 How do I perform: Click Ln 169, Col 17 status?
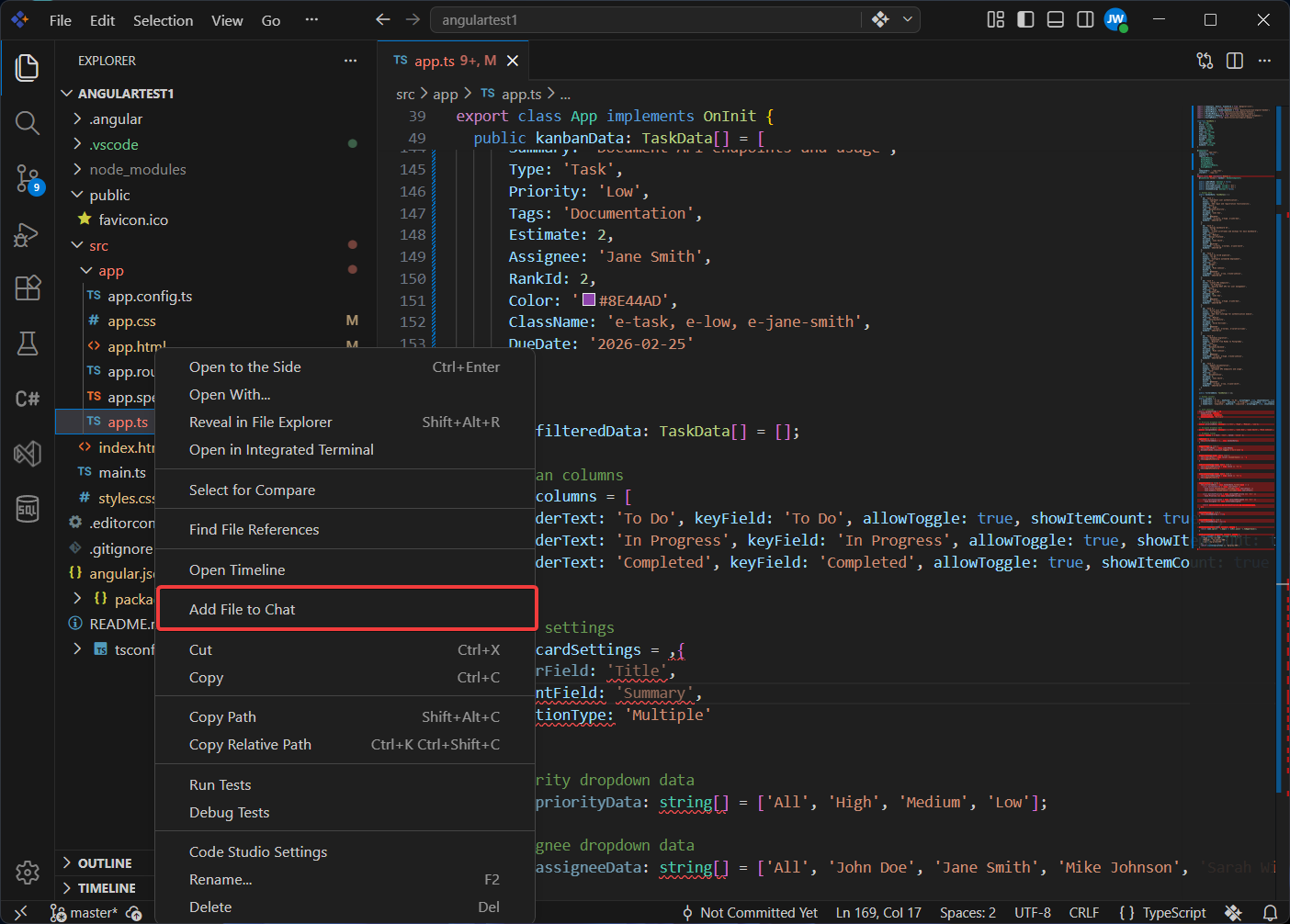click(878, 913)
